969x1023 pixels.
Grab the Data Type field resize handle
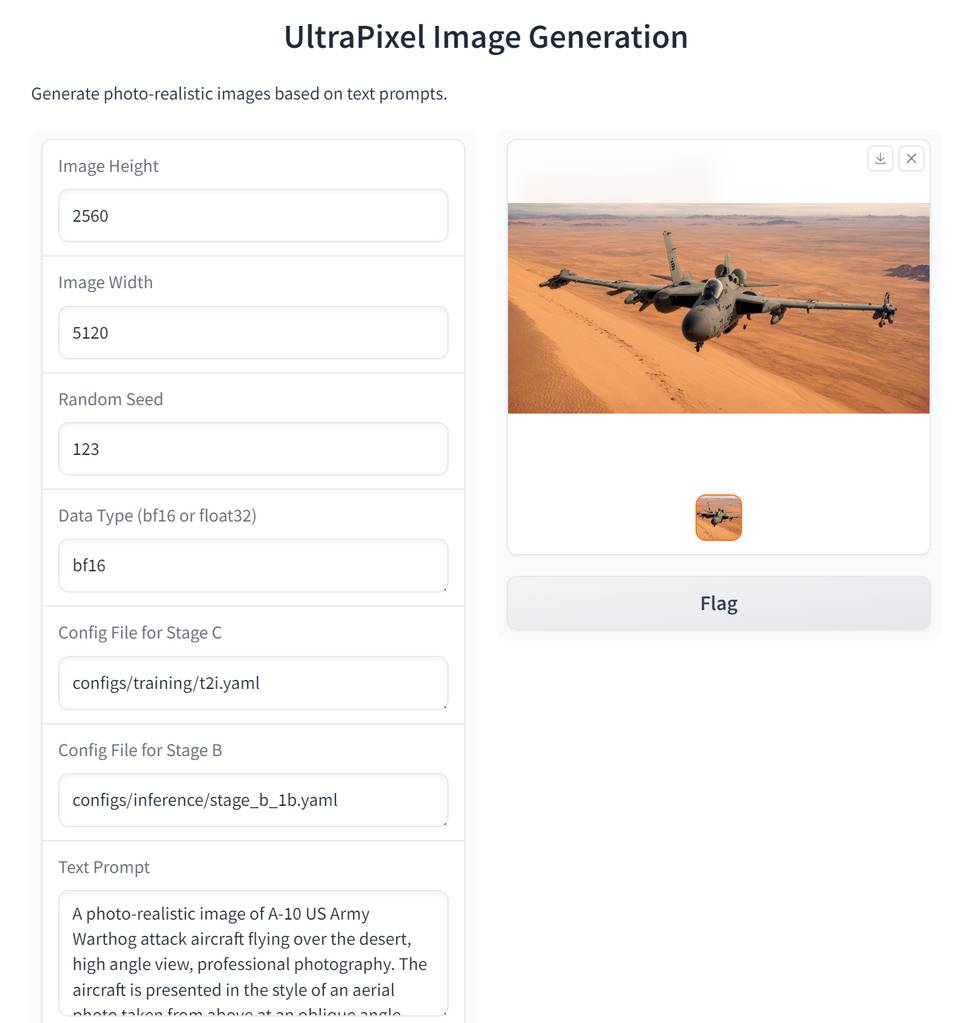point(443,588)
